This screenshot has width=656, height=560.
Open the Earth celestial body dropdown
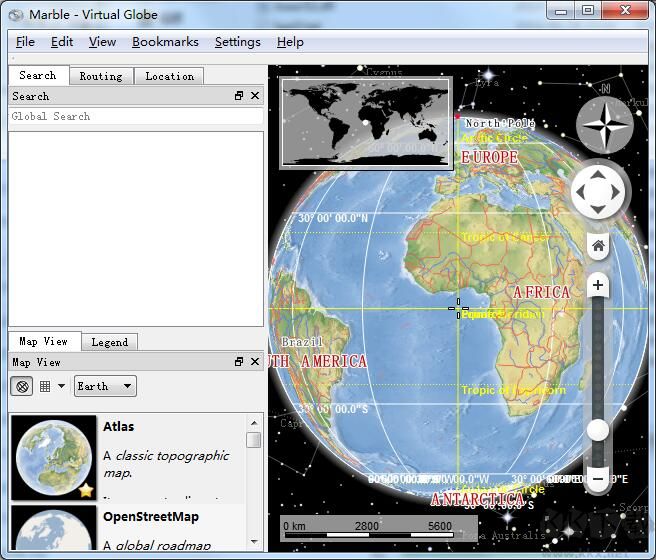click(105, 386)
